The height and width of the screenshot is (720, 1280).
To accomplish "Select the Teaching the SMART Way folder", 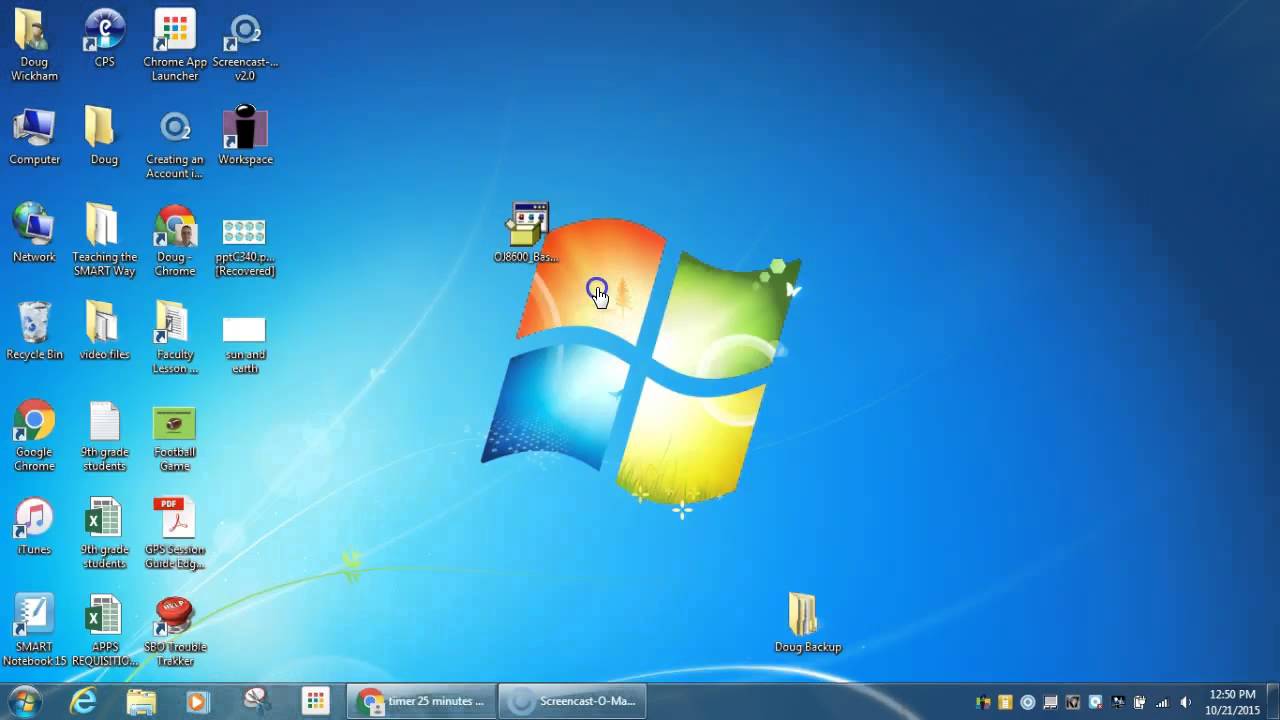I will click(104, 241).
